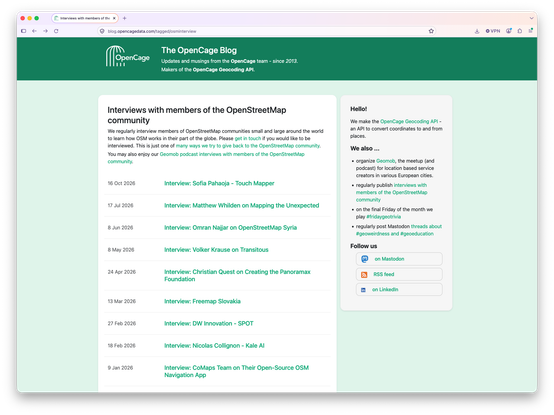The height and width of the screenshot is (415, 554).
Task: Open the extensions icon in toolbar
Action: tap(520, 31)
